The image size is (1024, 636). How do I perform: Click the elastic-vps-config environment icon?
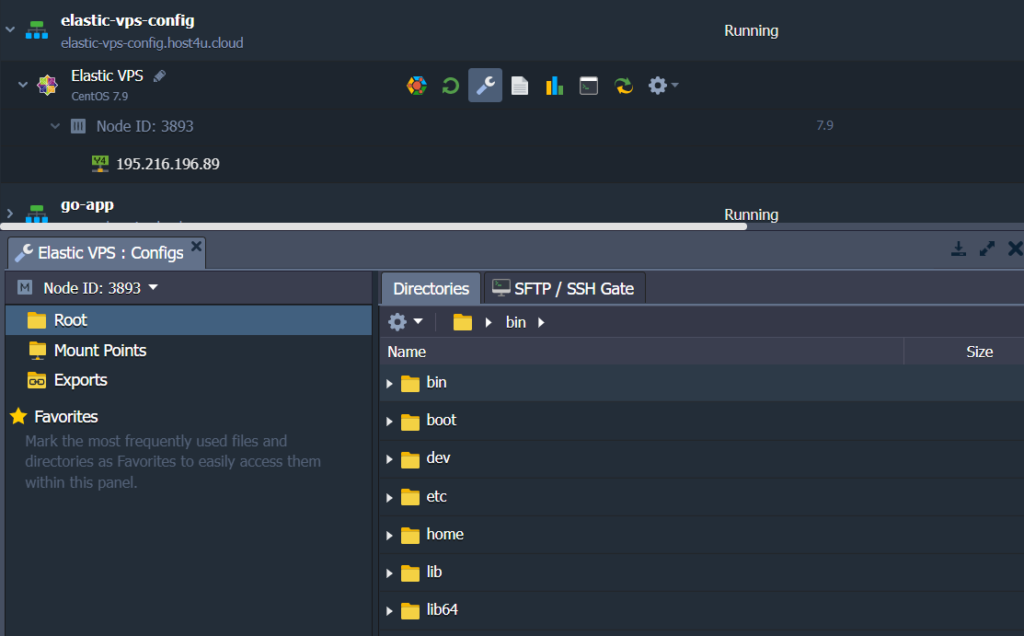[x=37, y=30]
